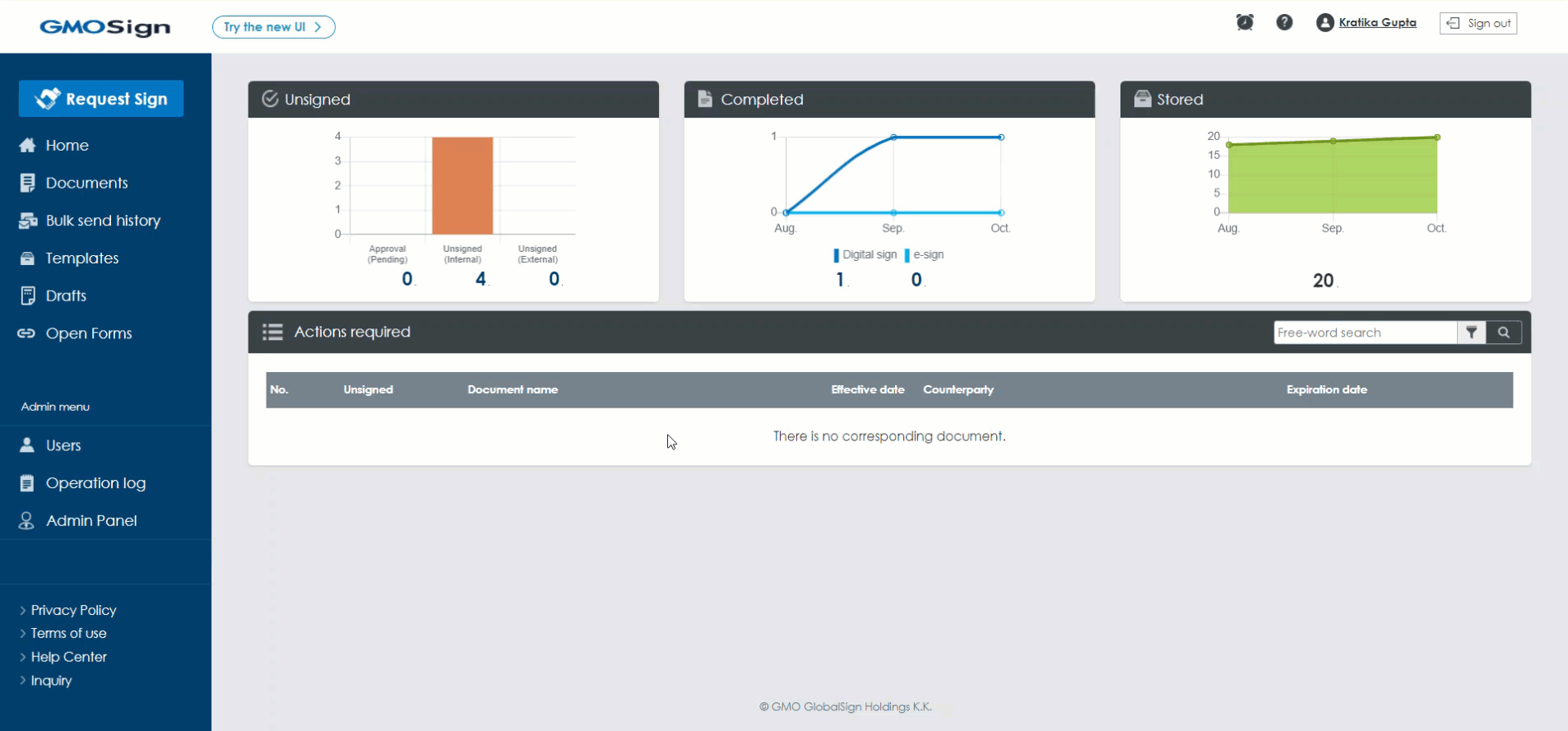This screenshot has width=1568, height=731.
Task: Click the Documents sidebar icon
Action: pyautogui.click(x=27, y=183)
